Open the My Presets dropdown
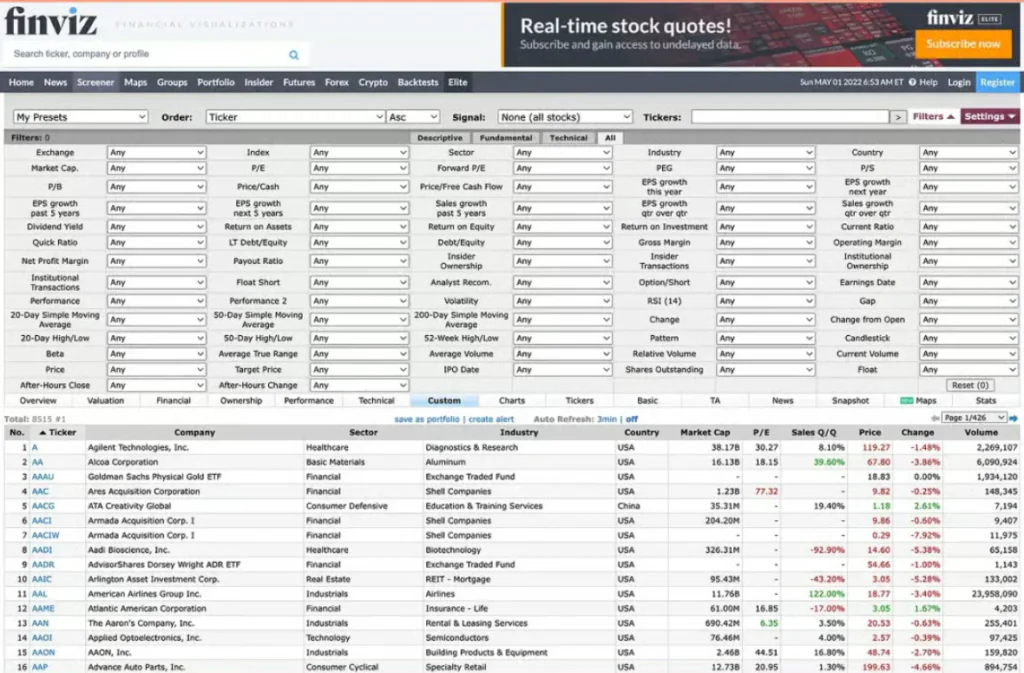 point(80,117)
